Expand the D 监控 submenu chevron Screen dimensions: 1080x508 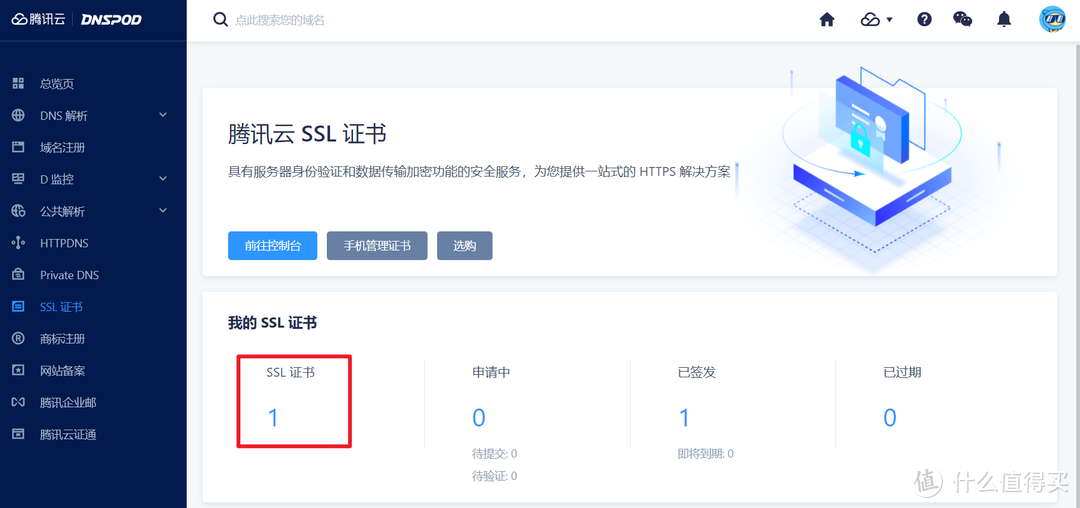[163, 179]
